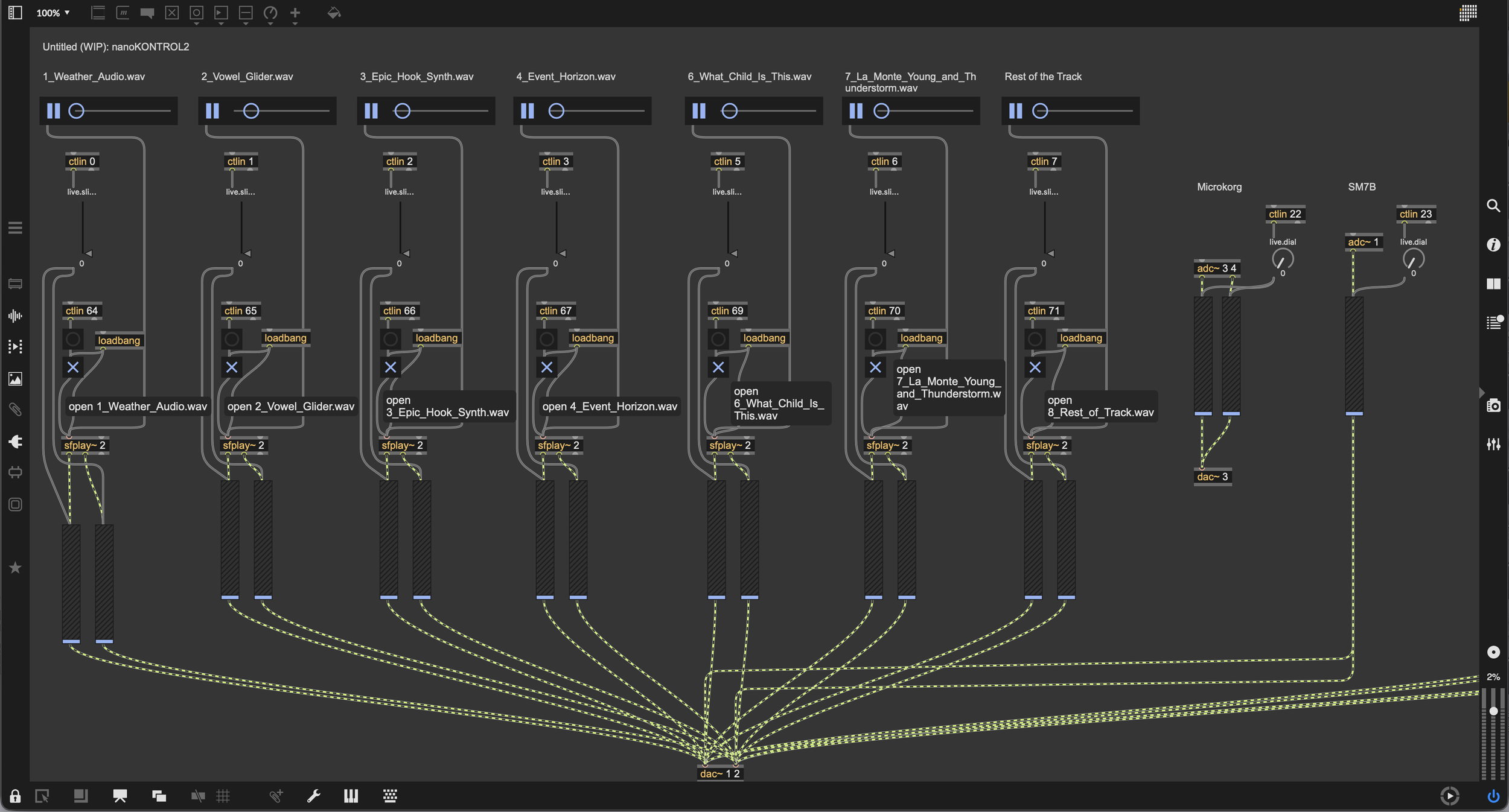Click the patcher lock icon
The height and width of the screenshot is (812, 1509).
(x=15, y=796)
